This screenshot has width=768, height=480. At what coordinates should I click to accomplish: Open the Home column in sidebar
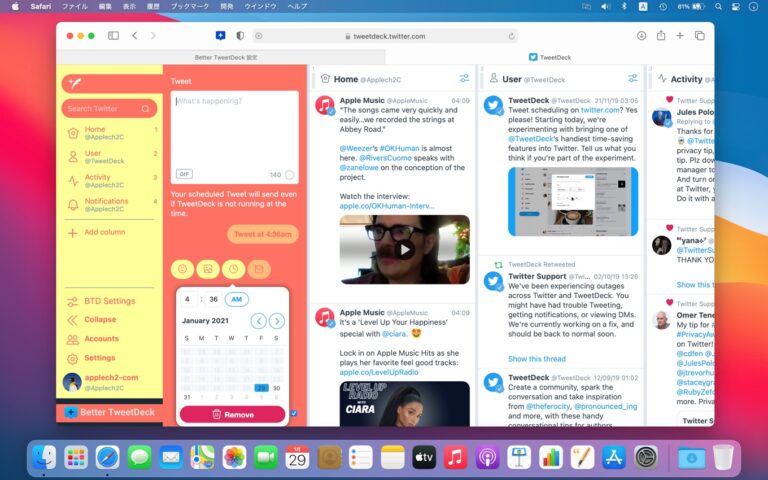pos(111,133)
